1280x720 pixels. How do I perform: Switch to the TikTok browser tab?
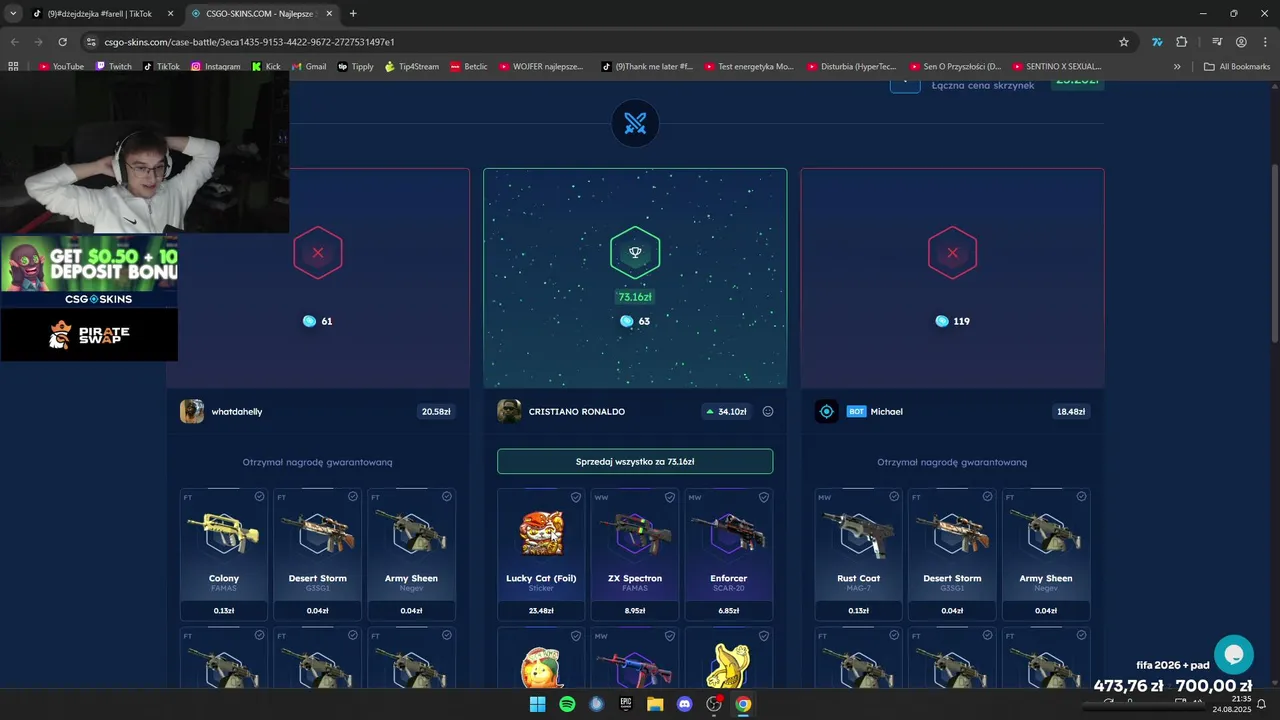point(102,14)
